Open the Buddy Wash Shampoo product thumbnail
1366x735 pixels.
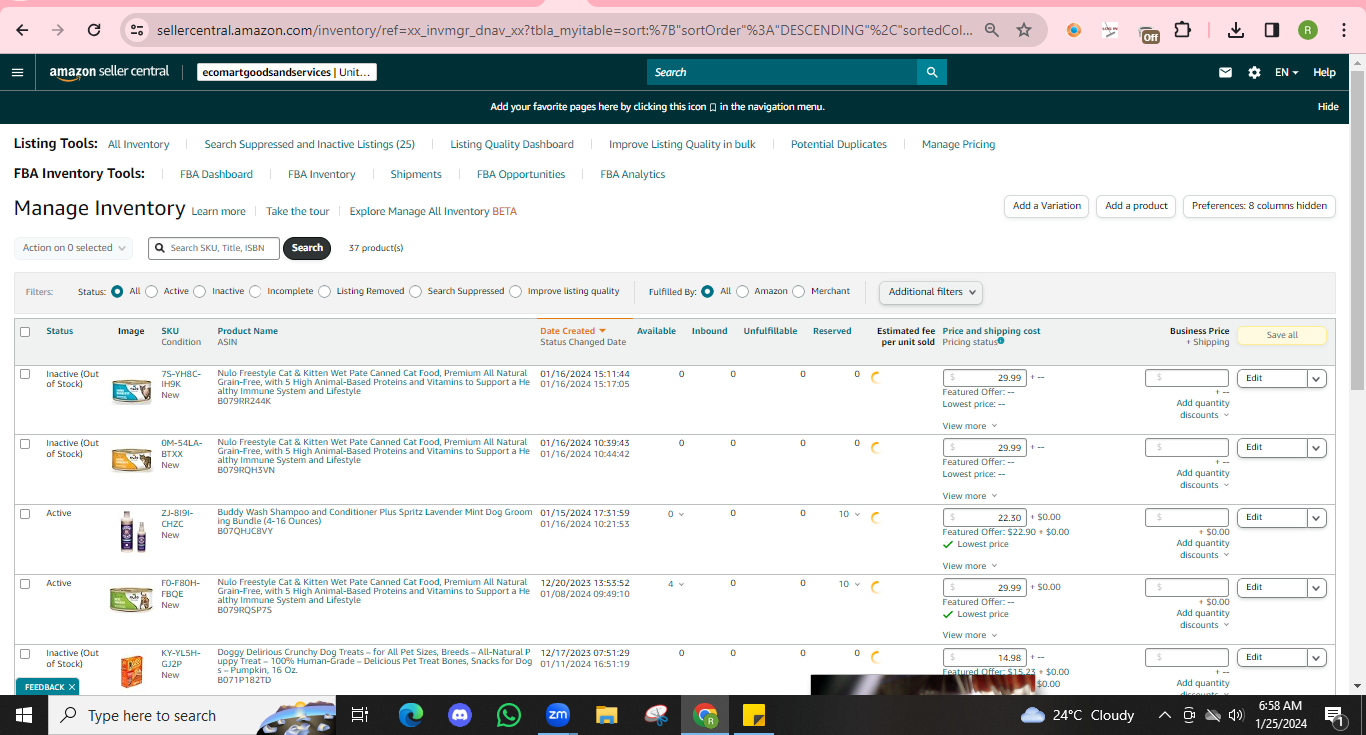(132, 532)
